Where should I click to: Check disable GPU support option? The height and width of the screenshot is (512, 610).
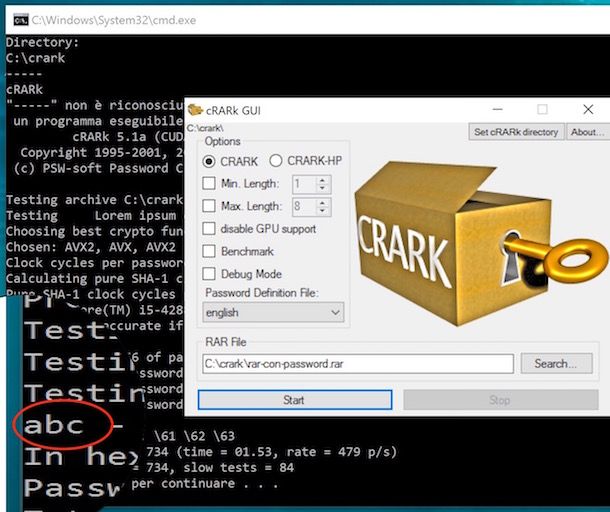click(209, 229)
